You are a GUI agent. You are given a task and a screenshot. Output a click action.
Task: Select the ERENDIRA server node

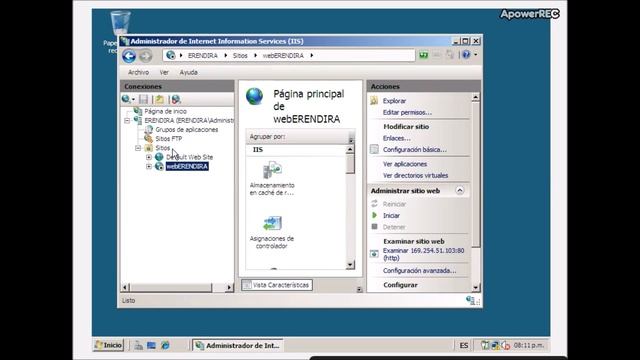[189, 120]
